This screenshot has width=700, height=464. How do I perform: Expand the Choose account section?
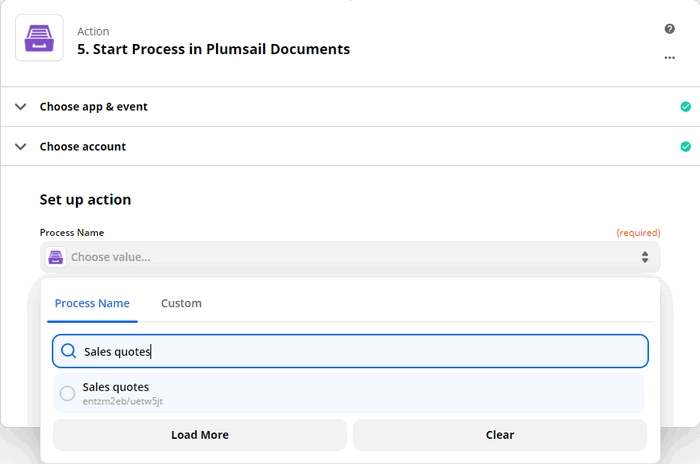[350, 146]
